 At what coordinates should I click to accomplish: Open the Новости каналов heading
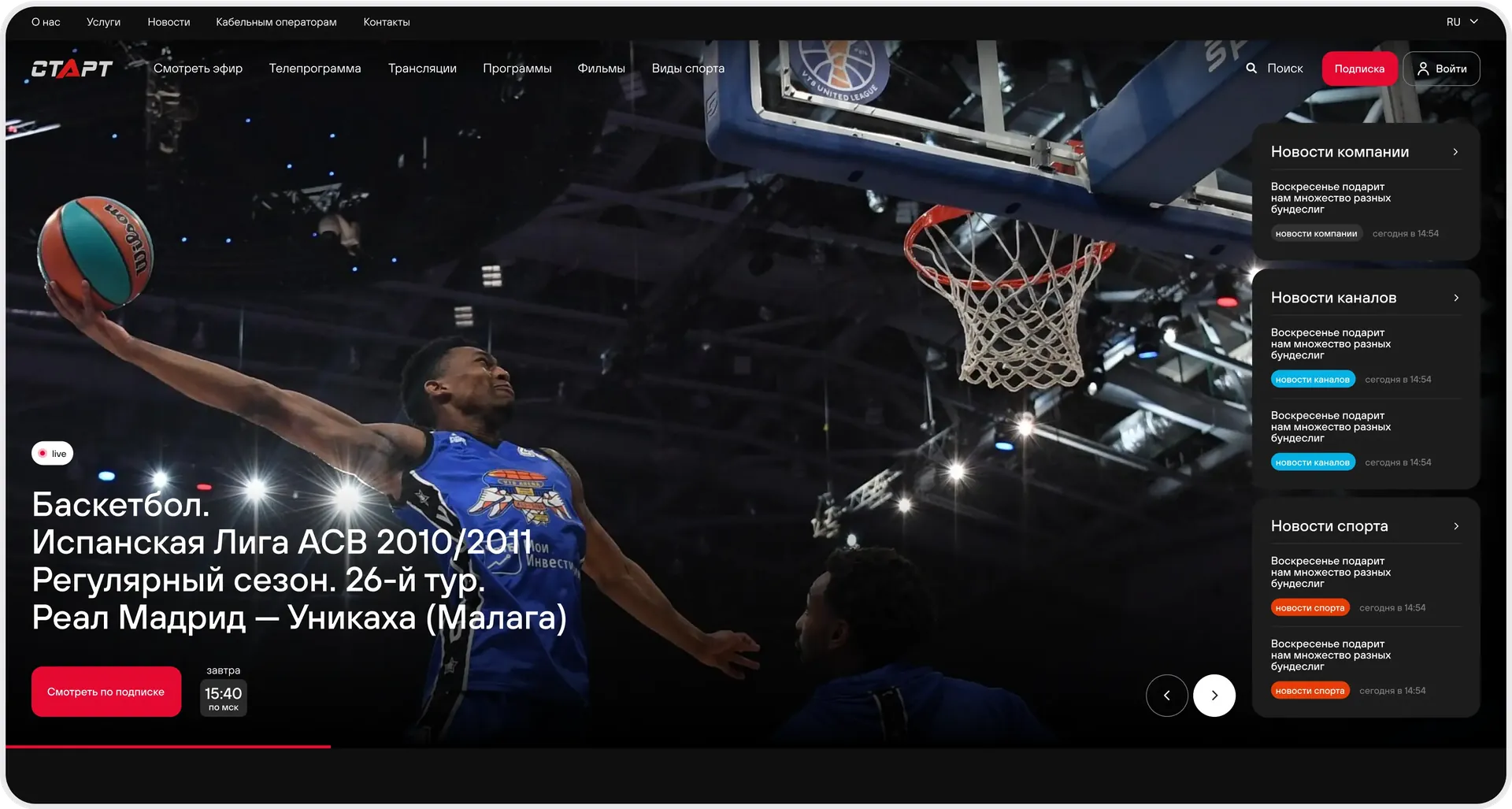point(1333,298)
